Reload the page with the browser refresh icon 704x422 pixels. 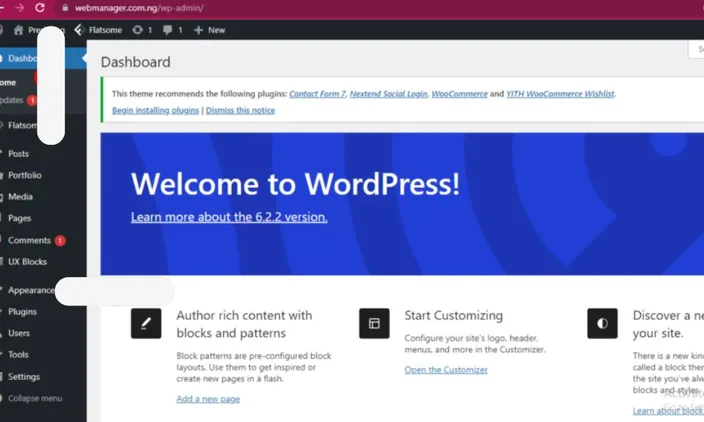pyautogui.click(x=40, y=8)
